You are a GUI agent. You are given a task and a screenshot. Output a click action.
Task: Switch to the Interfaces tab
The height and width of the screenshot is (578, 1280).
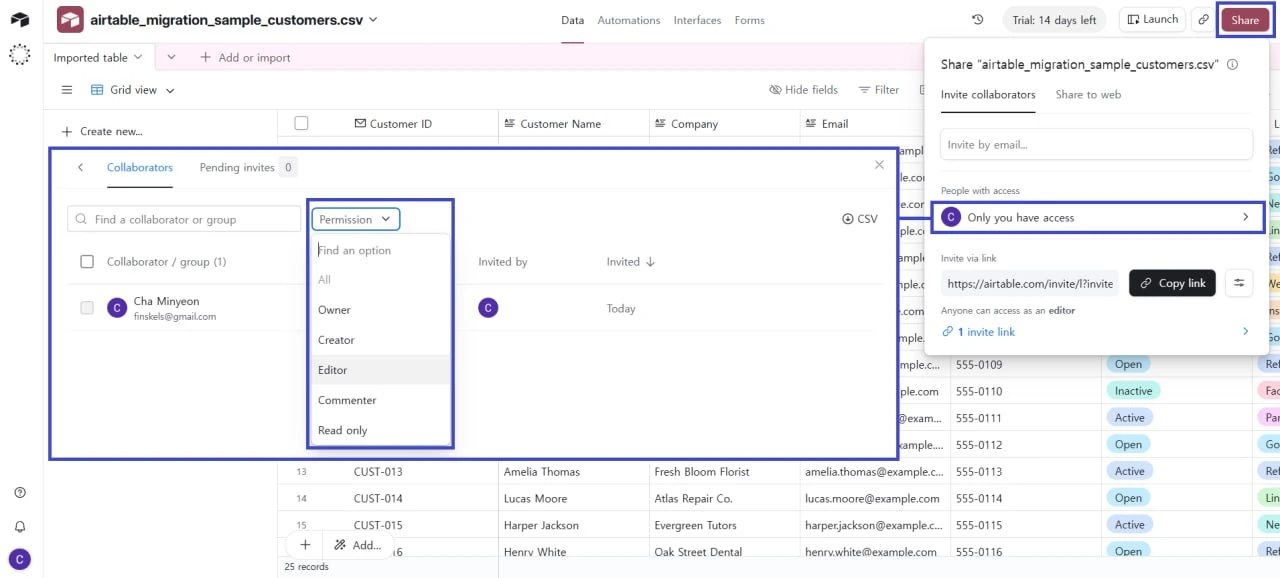coord(697,20)
